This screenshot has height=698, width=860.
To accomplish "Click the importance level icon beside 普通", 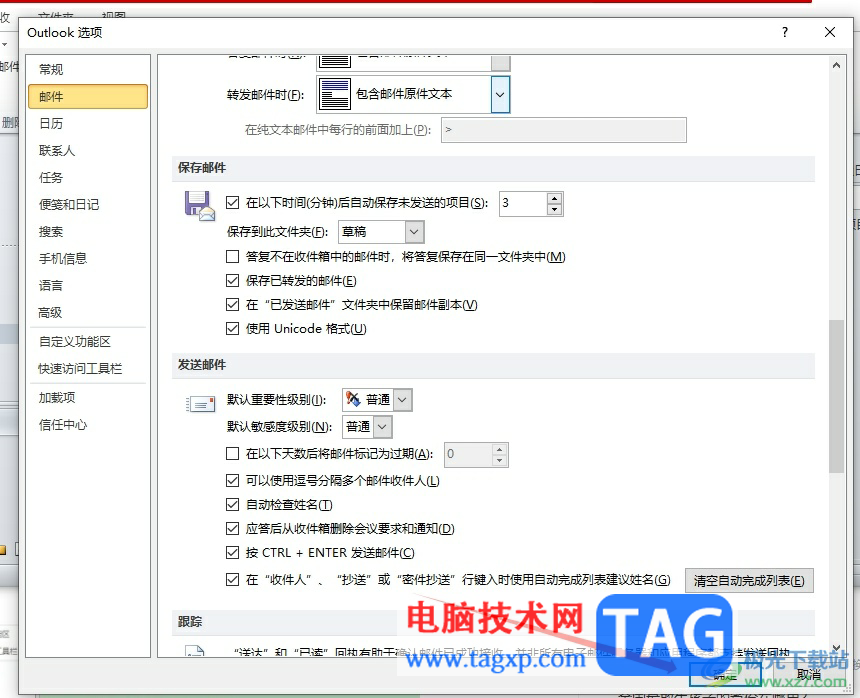I will tap(353, 399).
